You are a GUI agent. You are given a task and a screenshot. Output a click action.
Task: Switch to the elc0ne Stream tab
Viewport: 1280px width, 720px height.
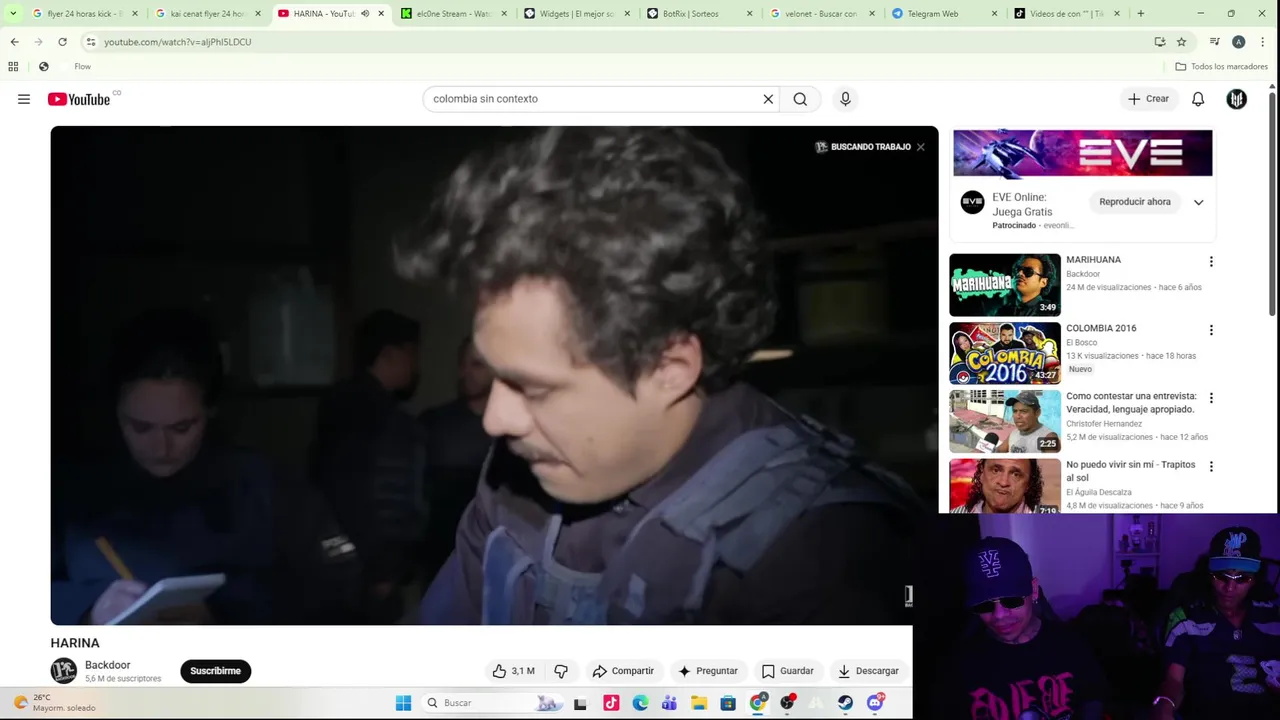pos(454,14)
